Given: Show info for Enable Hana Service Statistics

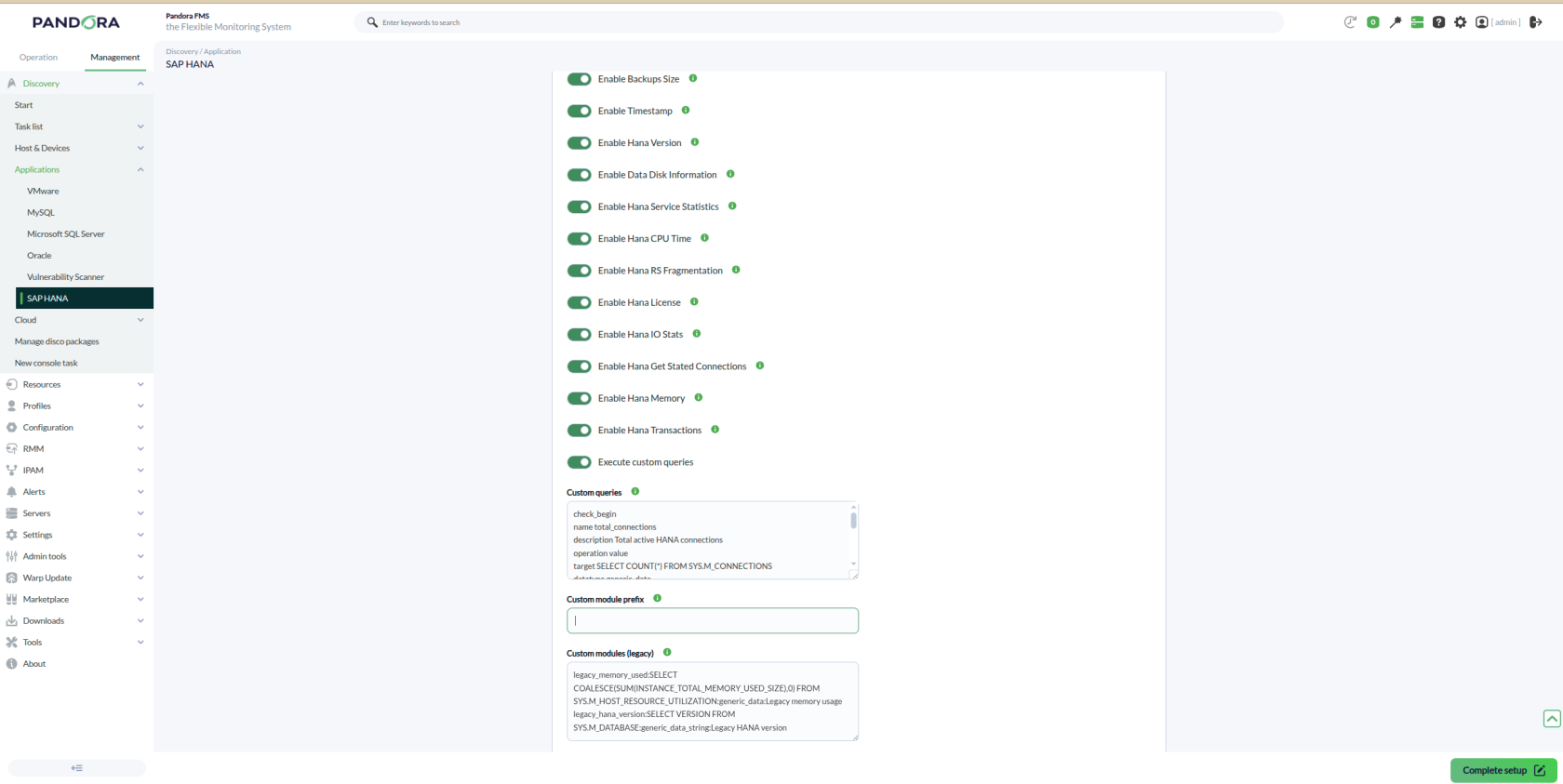Looking at the screenshot, I should pos(732,206).
